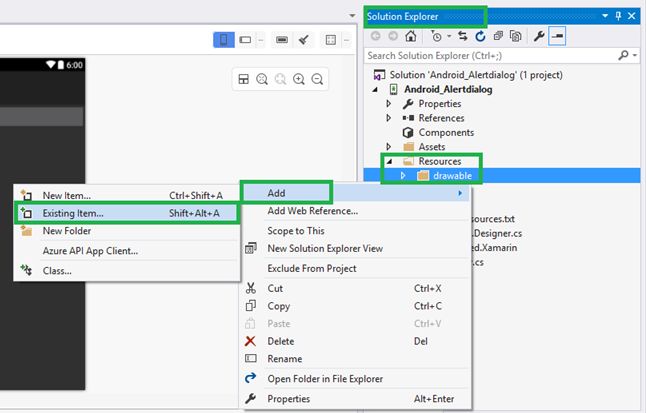Choose Azure API App Client...

pyautogui.click(x=127, y=251)
